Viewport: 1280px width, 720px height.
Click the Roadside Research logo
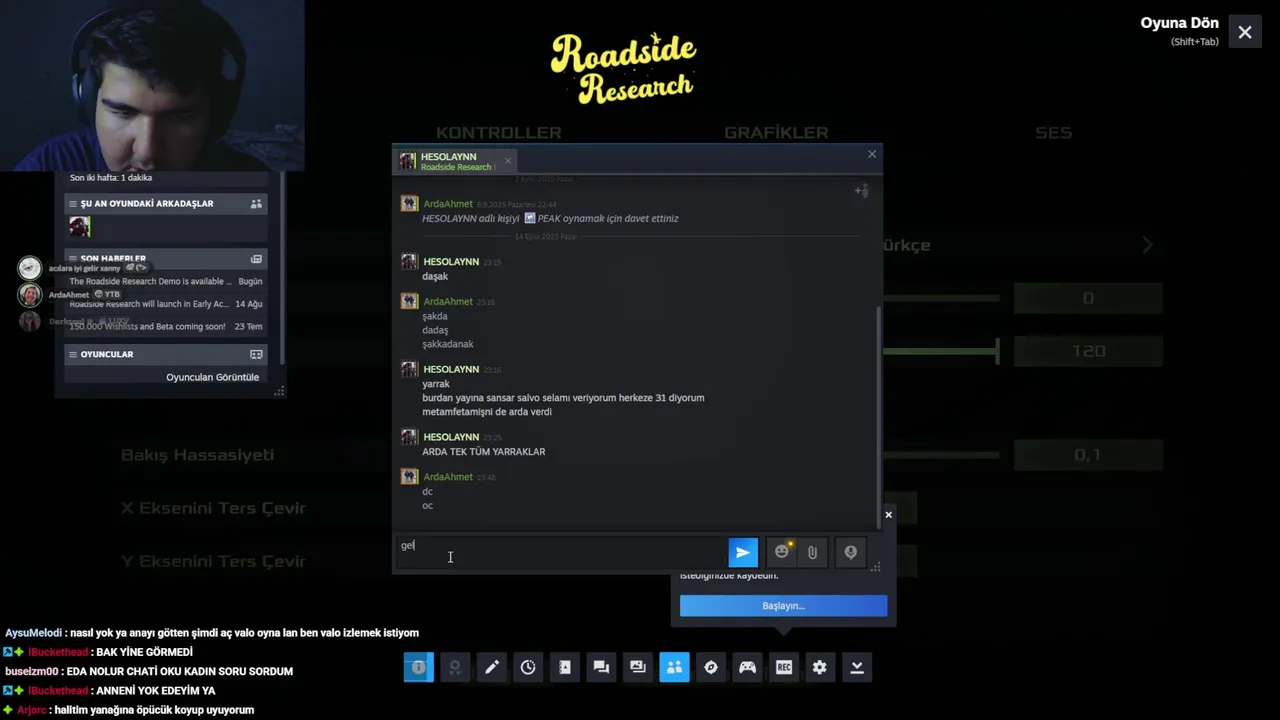click(x=623, y=68)
